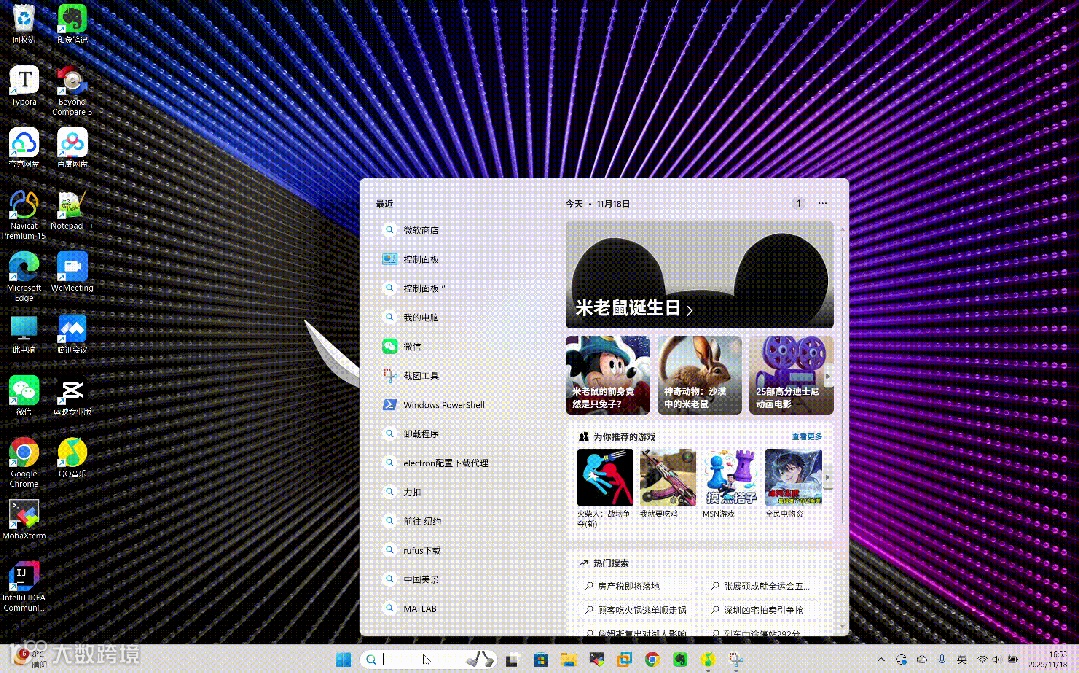Launch Typora from the desktop

point(24,85)
